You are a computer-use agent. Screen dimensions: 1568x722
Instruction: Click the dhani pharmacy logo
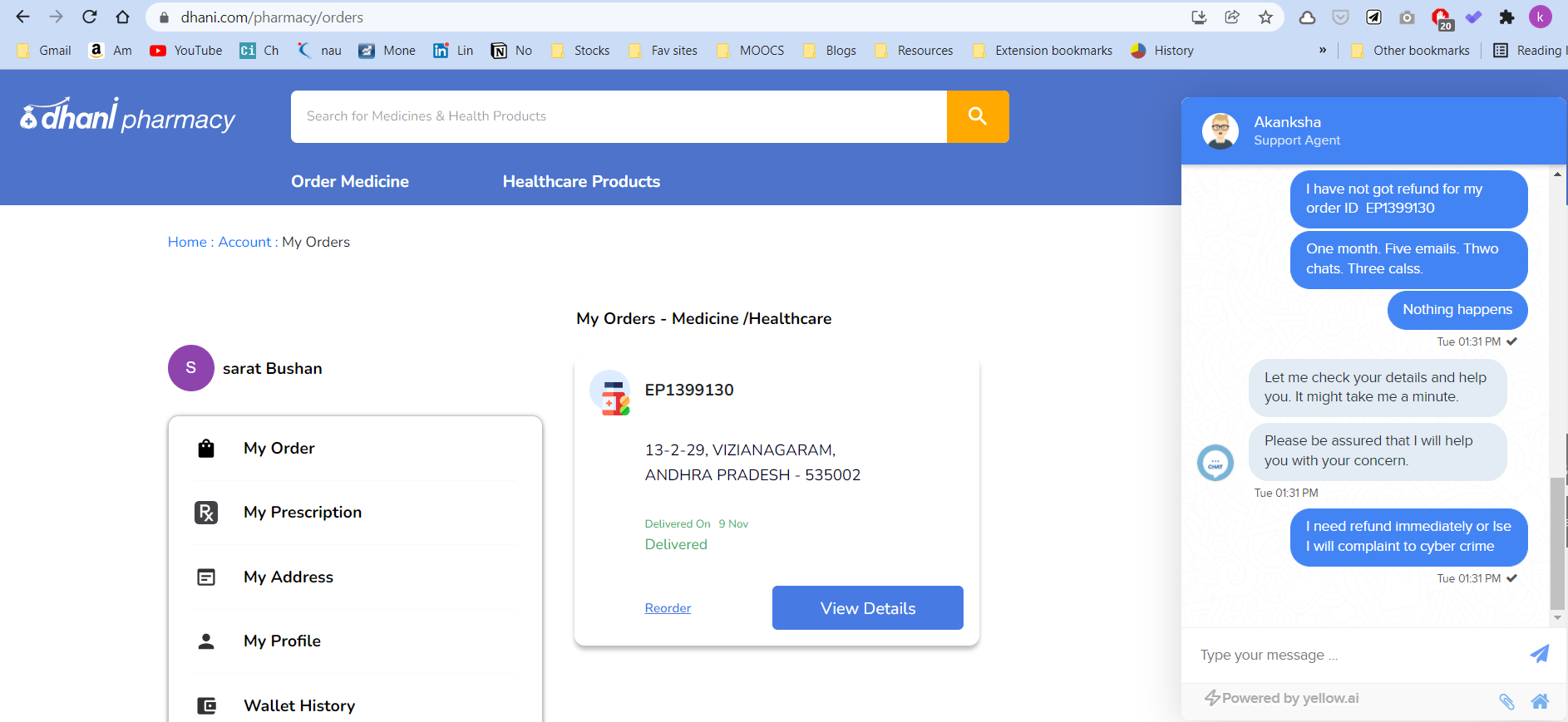[128, 116]
